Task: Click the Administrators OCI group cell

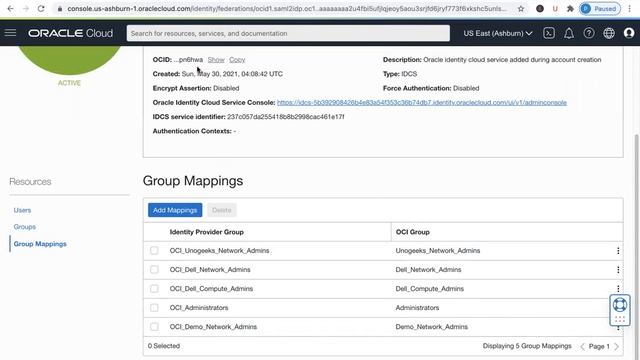Action: (417, 308)
